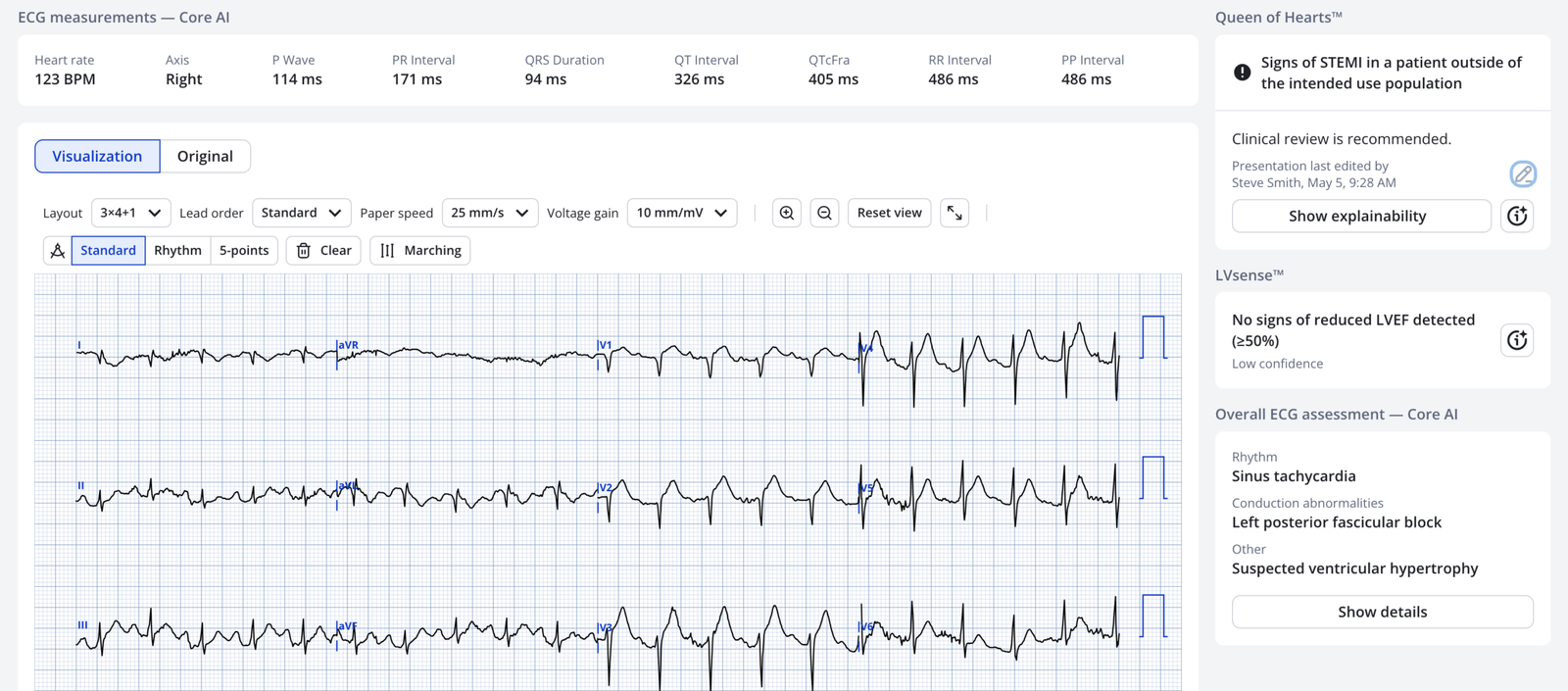Viewport: 1568px width, 691px height.
Task: Click Left posterior fascicular block text
Action: point(1337,522)
